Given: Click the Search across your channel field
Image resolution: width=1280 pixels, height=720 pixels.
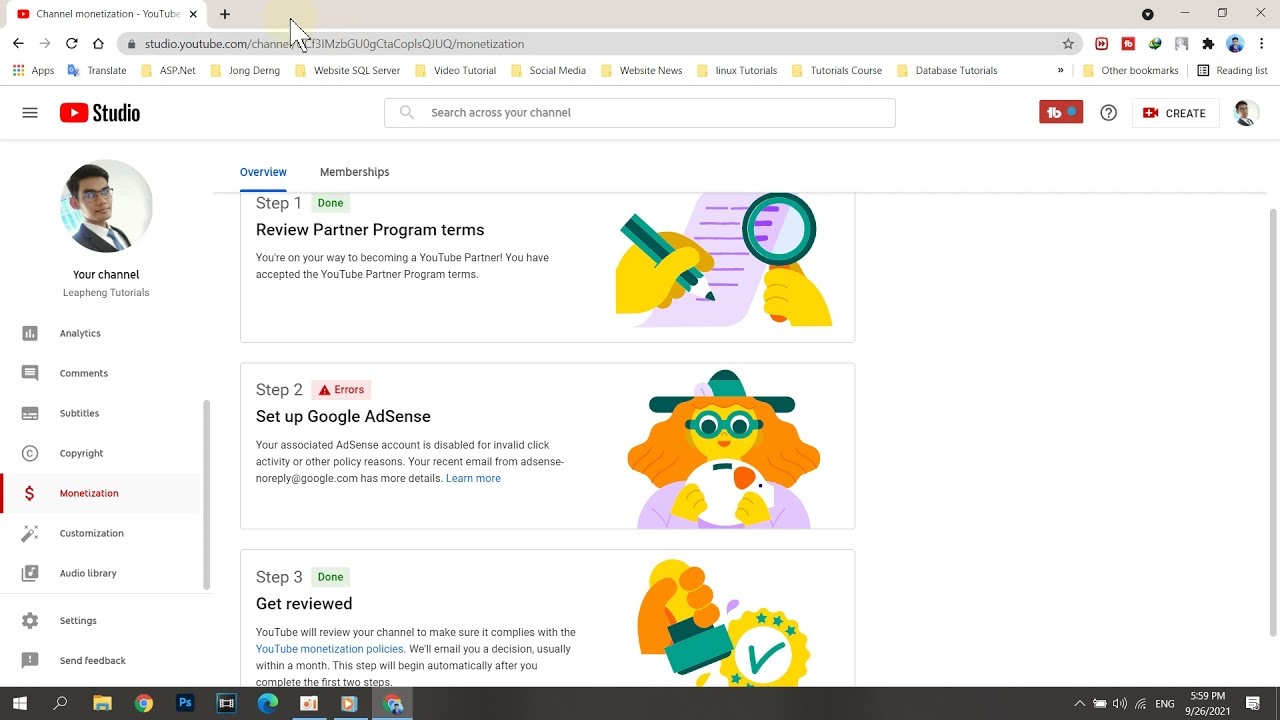Looking at the screenshot, I should 640,113.
